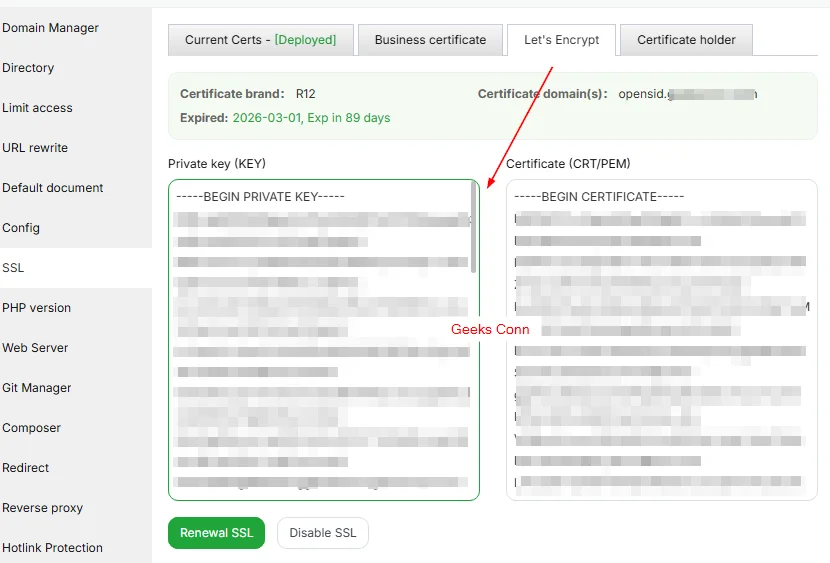
Task: Open Domain Manager in sidebar
Action: [50, 28]
